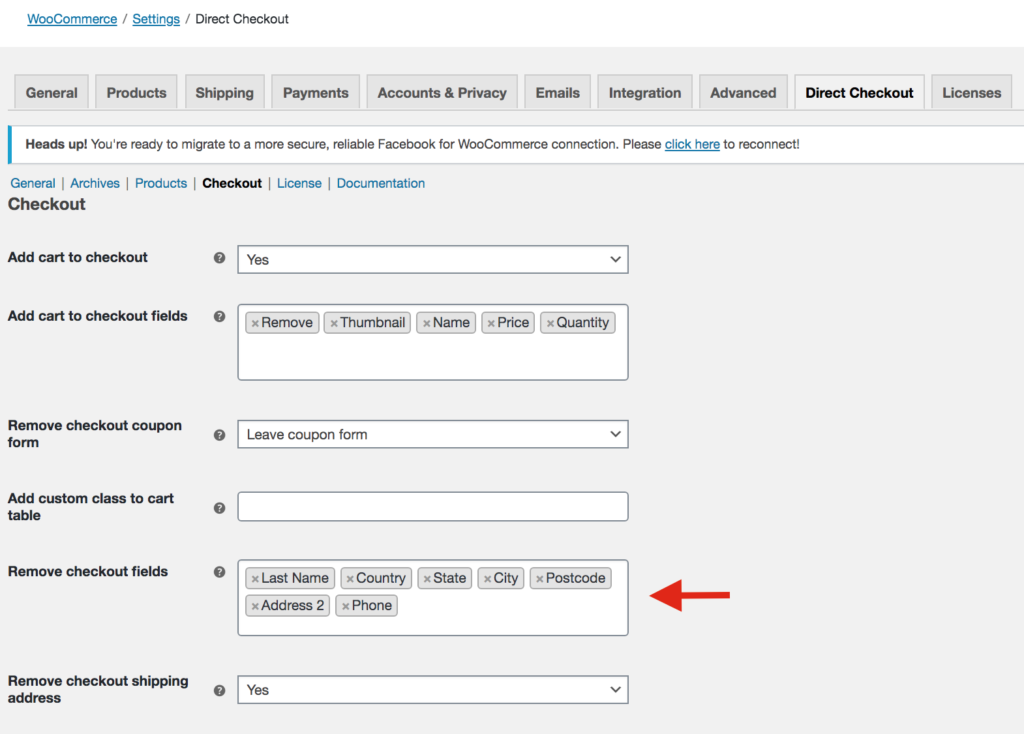The height and width of the screenshot is (734, 1024).
Task: Open the Documentation link
Action: click(381, 184)
